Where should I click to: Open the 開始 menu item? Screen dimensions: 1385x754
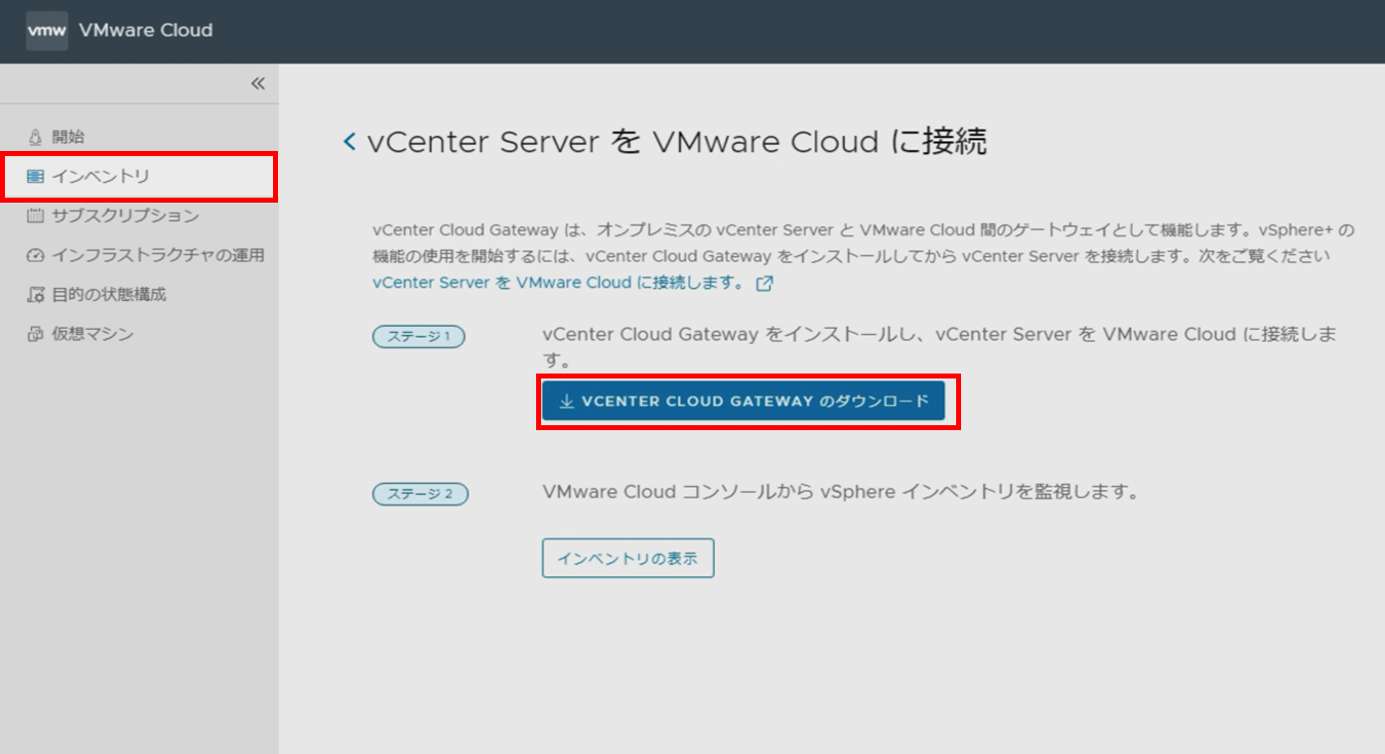tap(68, 137)
